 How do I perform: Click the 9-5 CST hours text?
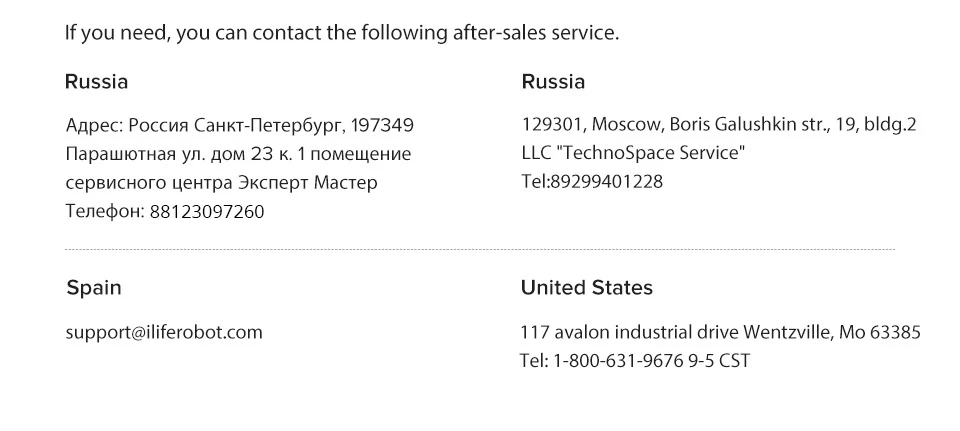pos(719,360)
